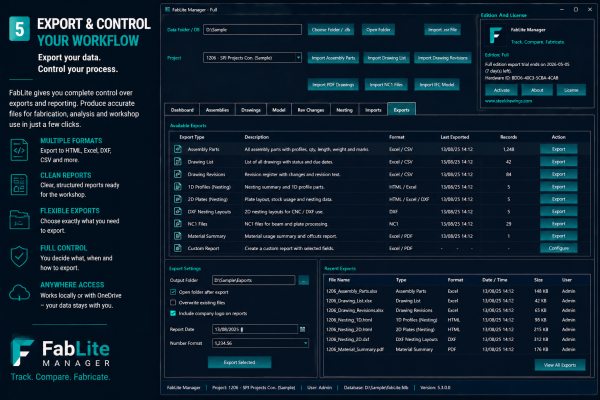Click the Export Selected button
600x400 pixels.
point(240,362)
